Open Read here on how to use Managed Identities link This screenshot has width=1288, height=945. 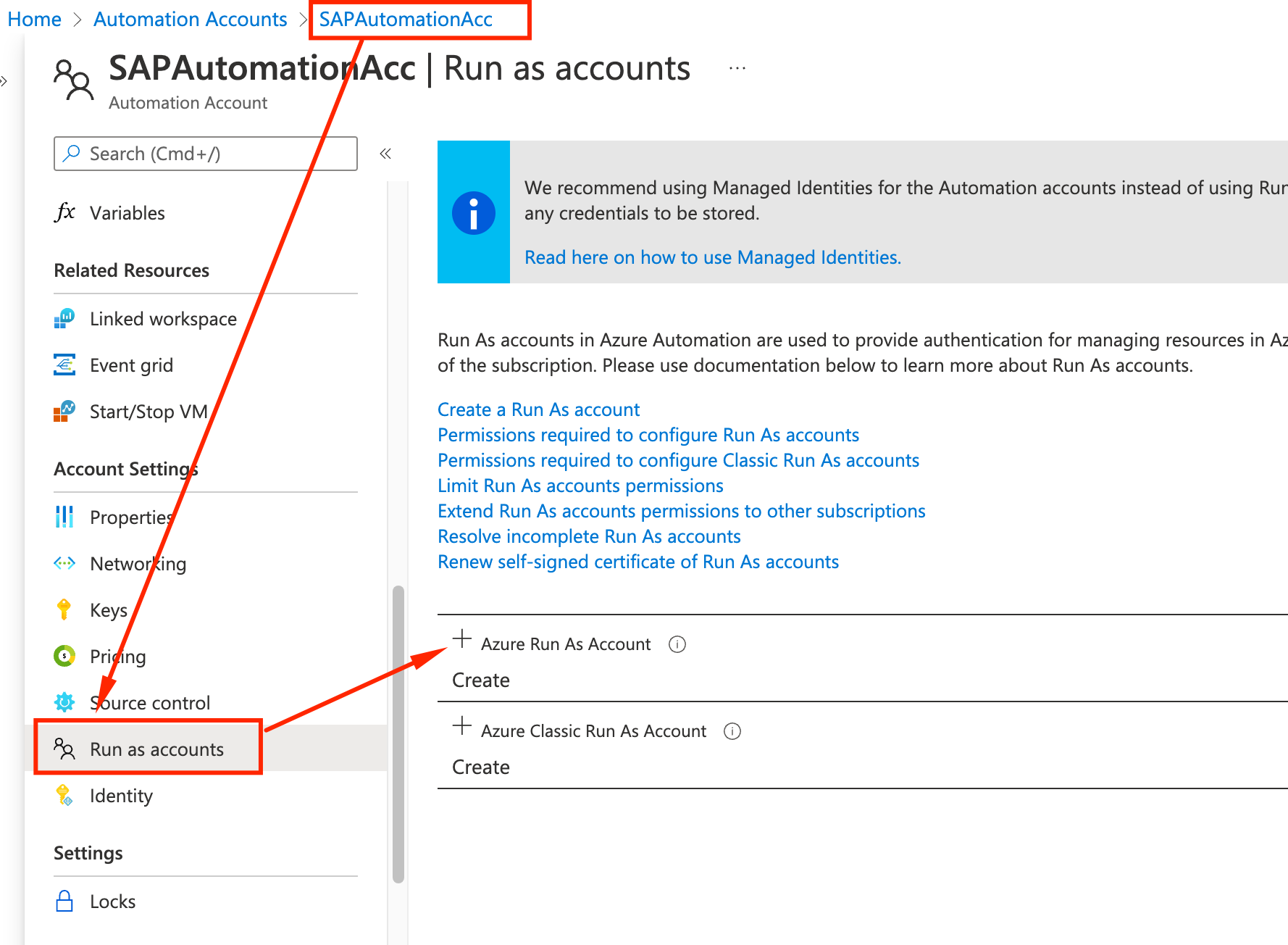[x=713, y=257]
